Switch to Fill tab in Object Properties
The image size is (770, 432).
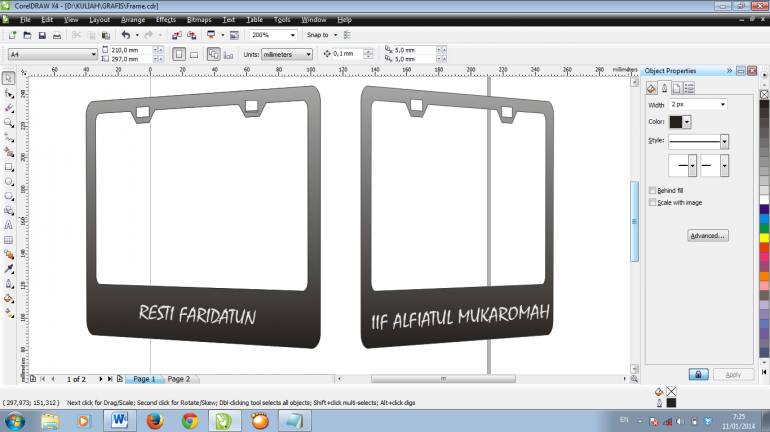(x=651, y=88)
